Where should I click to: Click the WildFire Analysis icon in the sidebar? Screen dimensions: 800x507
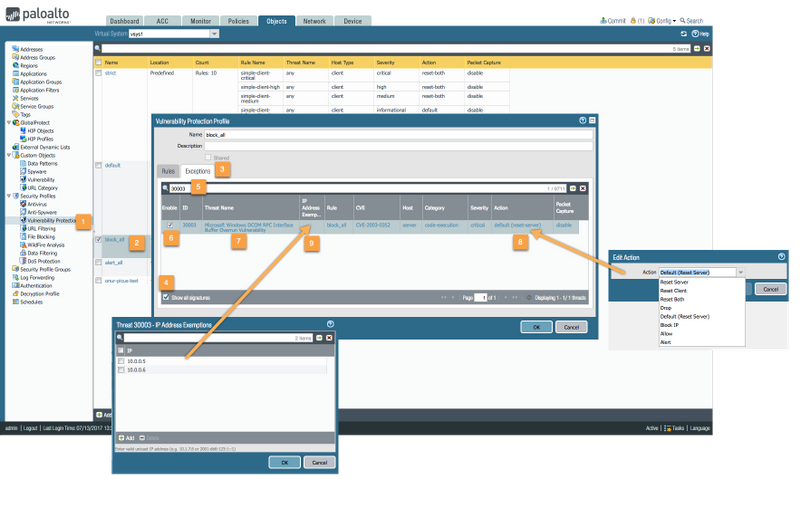[x=23, y=245]
